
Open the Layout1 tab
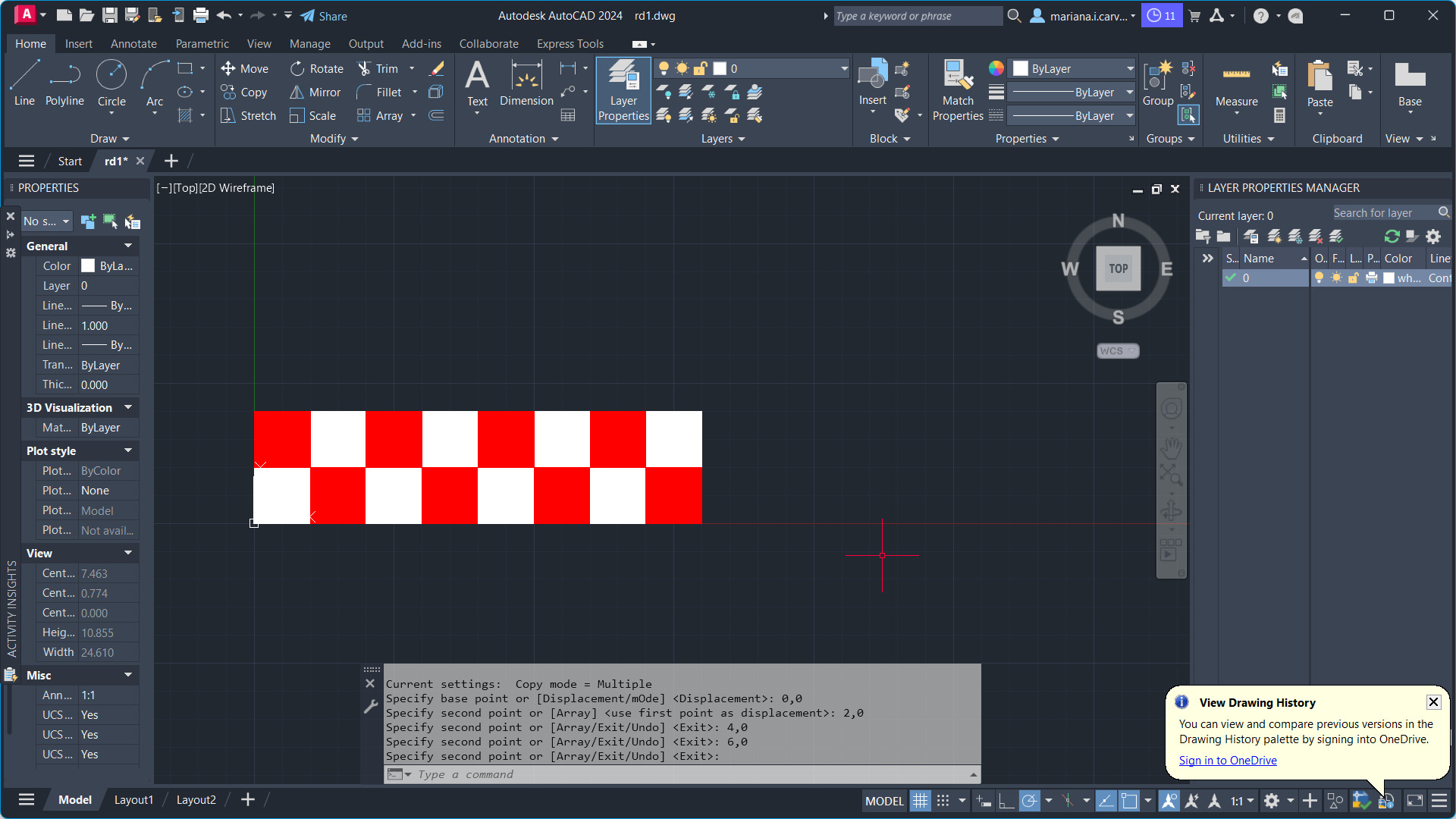coord(133,799)
